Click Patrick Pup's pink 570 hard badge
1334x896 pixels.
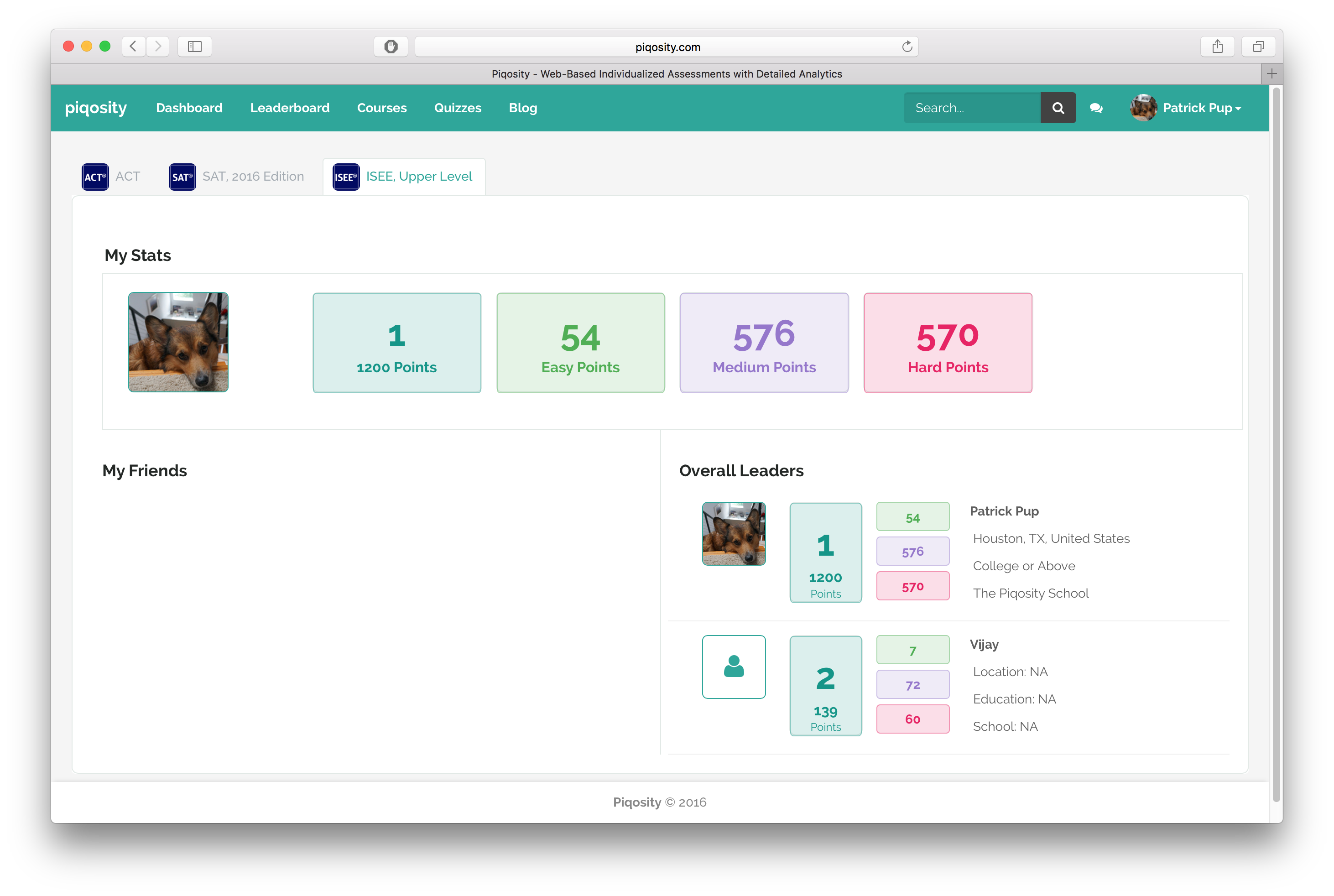pos(913,586)
